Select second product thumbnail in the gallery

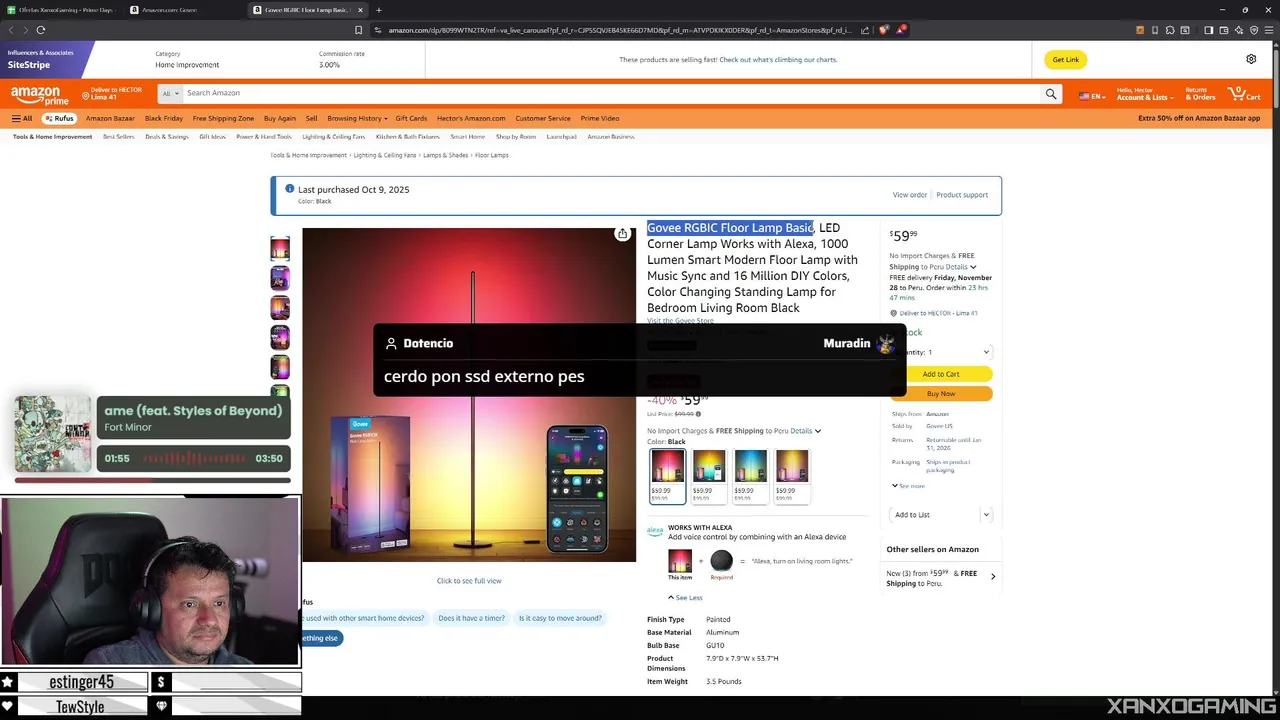coord(280,278)
